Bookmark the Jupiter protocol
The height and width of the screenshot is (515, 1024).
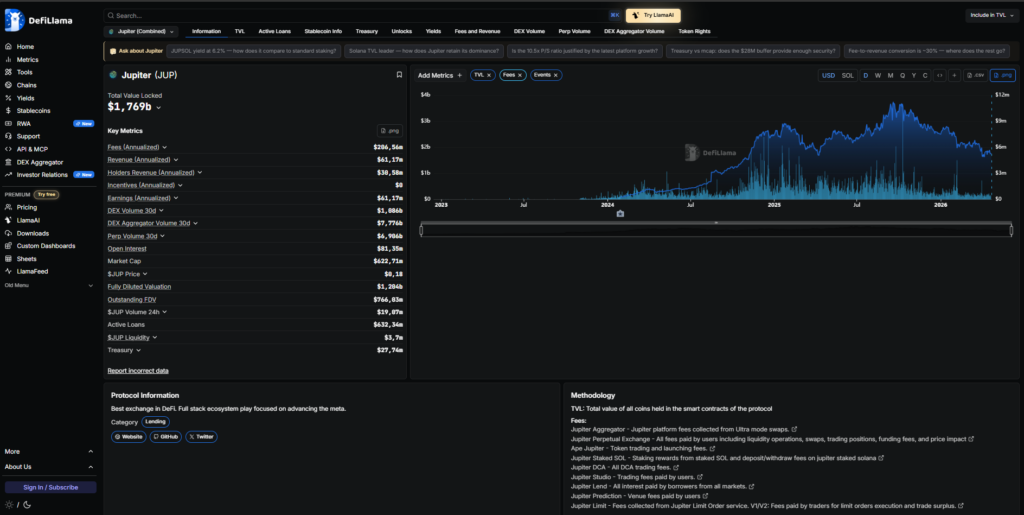[x=399, y=75]
